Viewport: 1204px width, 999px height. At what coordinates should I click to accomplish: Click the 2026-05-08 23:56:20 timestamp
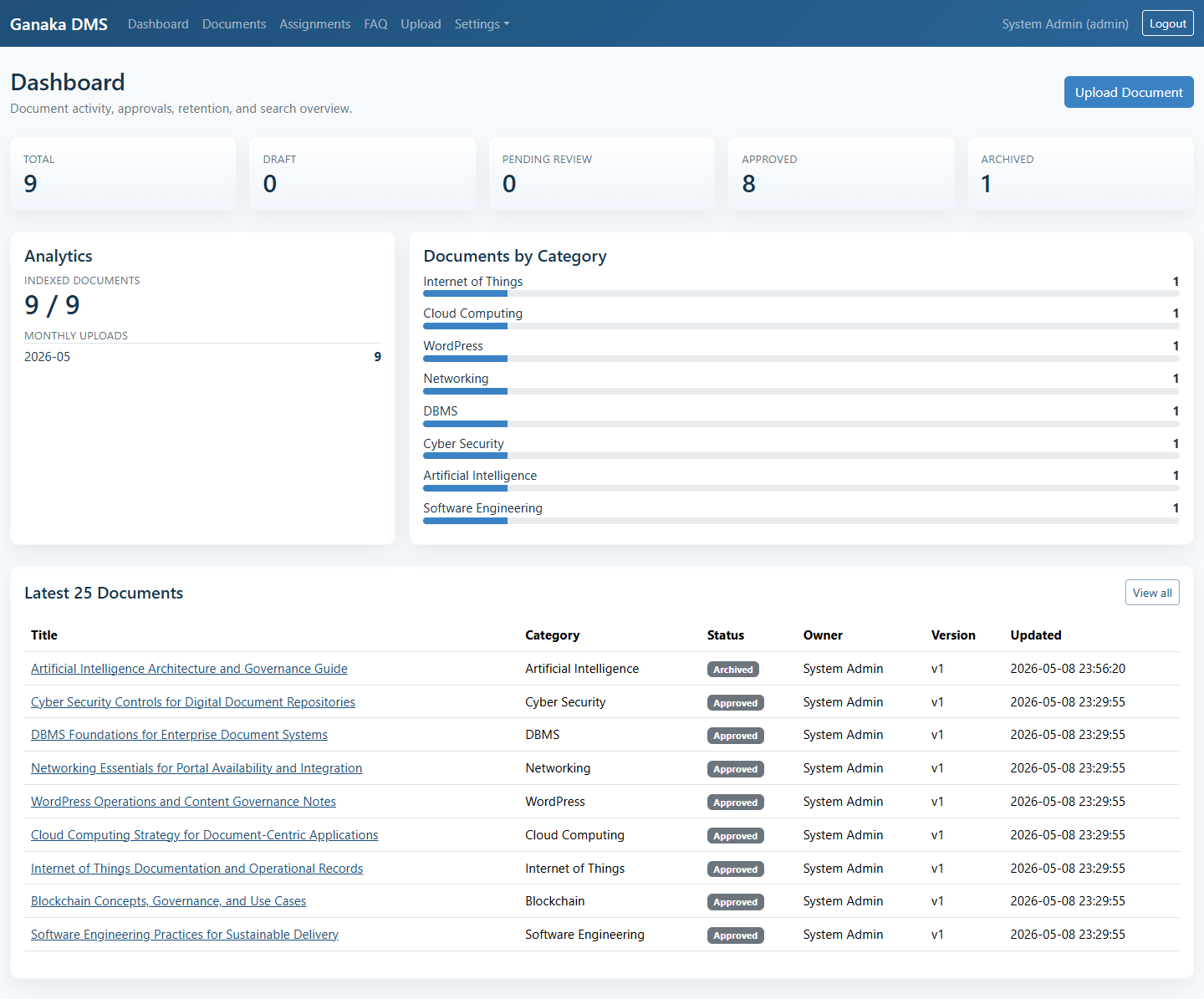point(1068,669)
